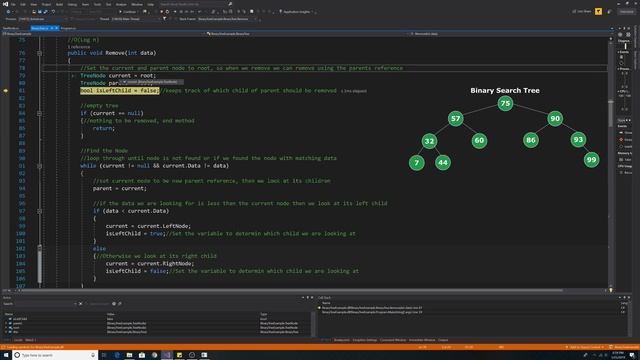Click the thread filter funnel icon
This screenshot has height=360, width=640.
[x=164, y=19]
